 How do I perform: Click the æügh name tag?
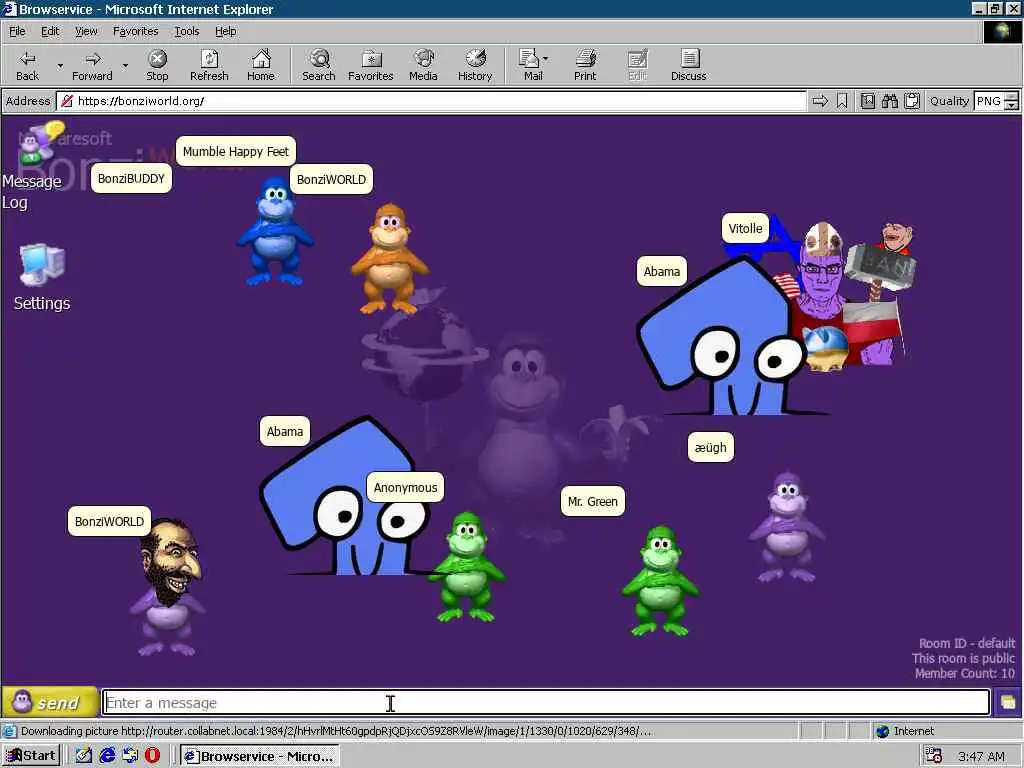coord(711,447)
